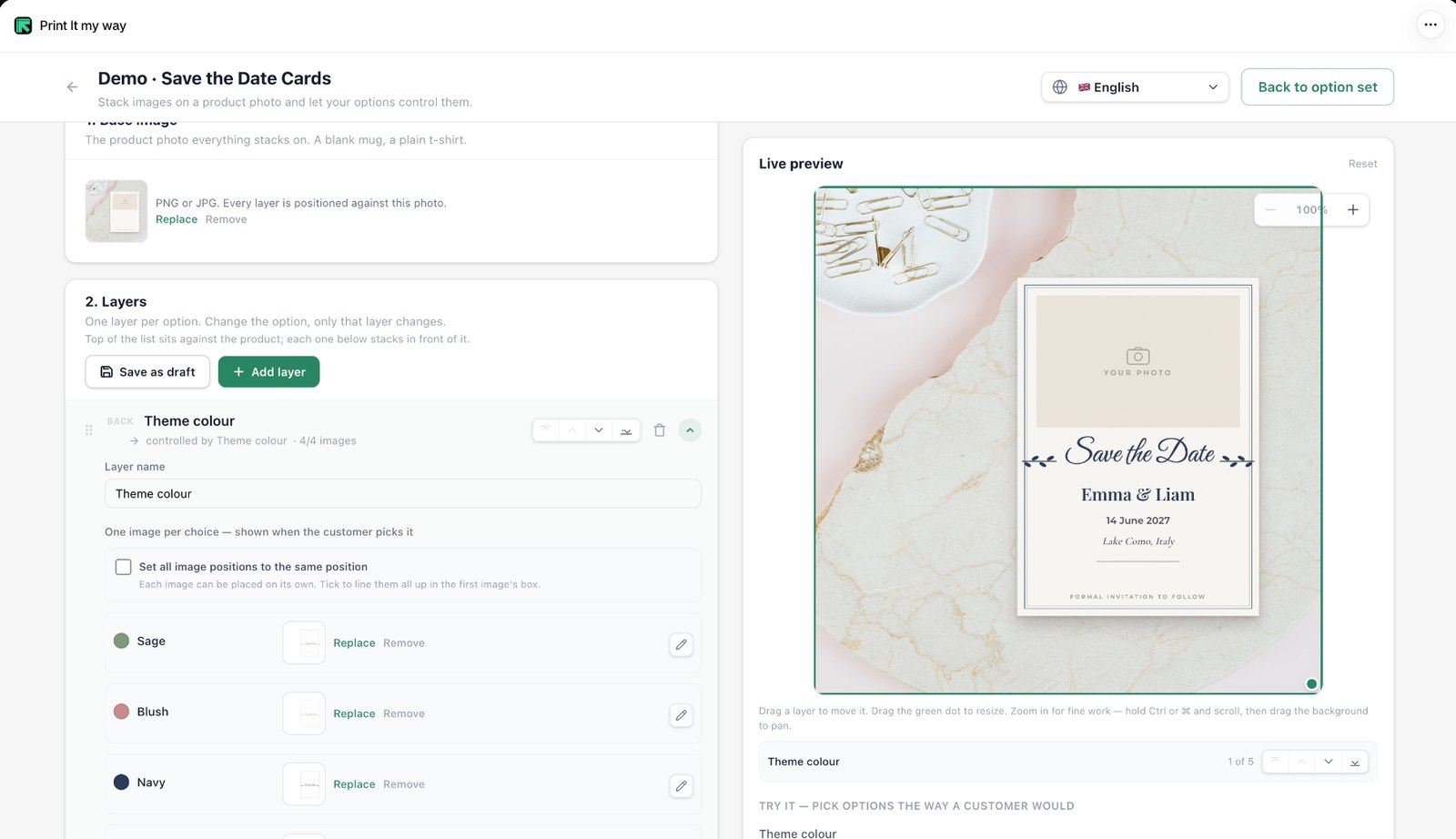Move layer up one in live preview bar
The width and height of the screenshot is (1456, 839).
[x=1302, y=762]
